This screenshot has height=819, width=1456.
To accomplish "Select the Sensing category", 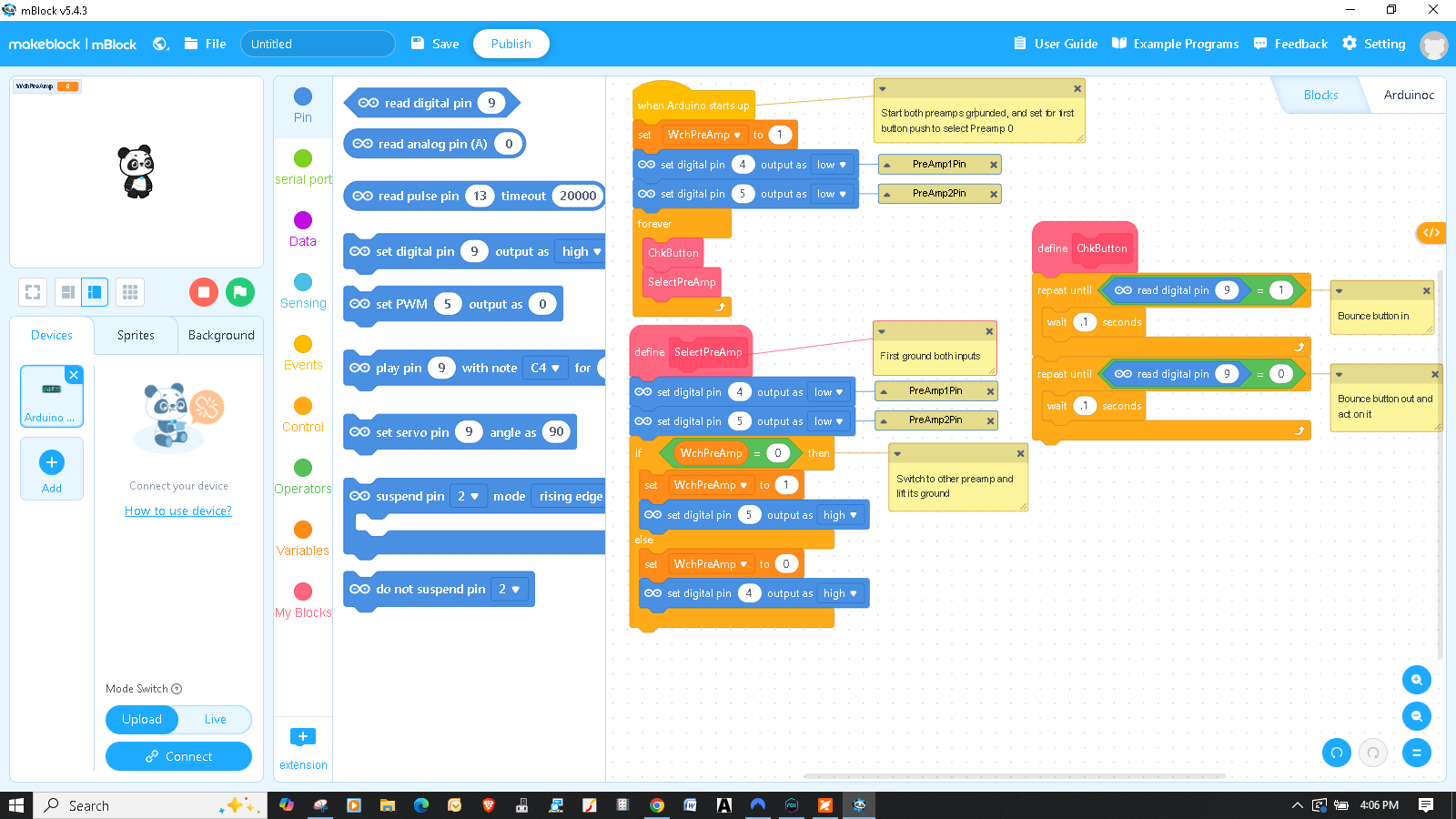I will [303, 291].
